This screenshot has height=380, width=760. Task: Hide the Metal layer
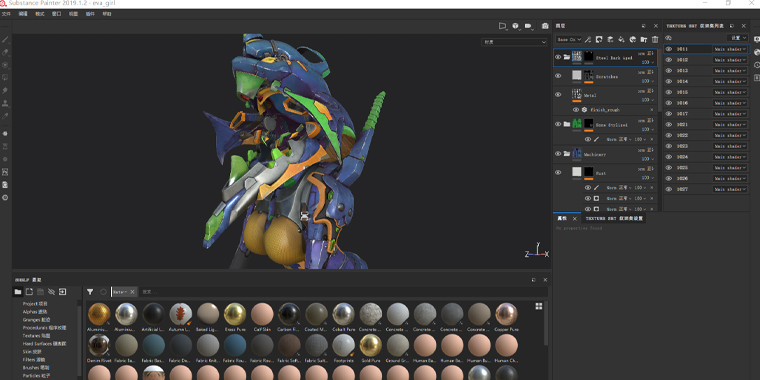[x=558, y=95]
